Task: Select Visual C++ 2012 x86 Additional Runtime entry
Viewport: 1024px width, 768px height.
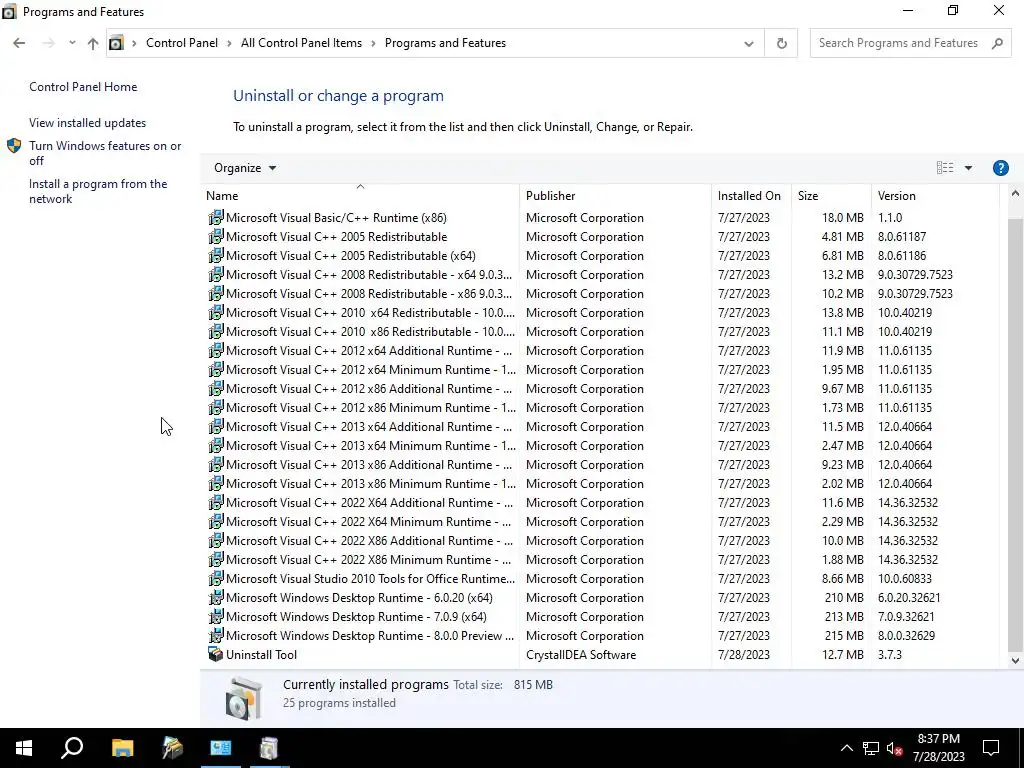Action: coord(369,389)
